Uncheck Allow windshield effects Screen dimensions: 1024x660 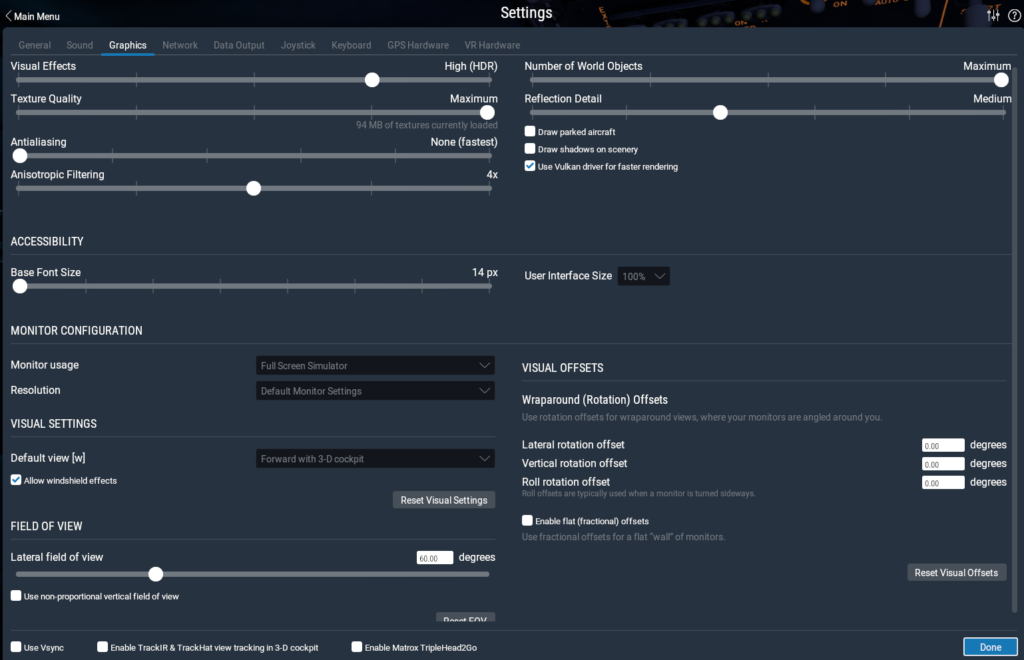coord(16,480)
